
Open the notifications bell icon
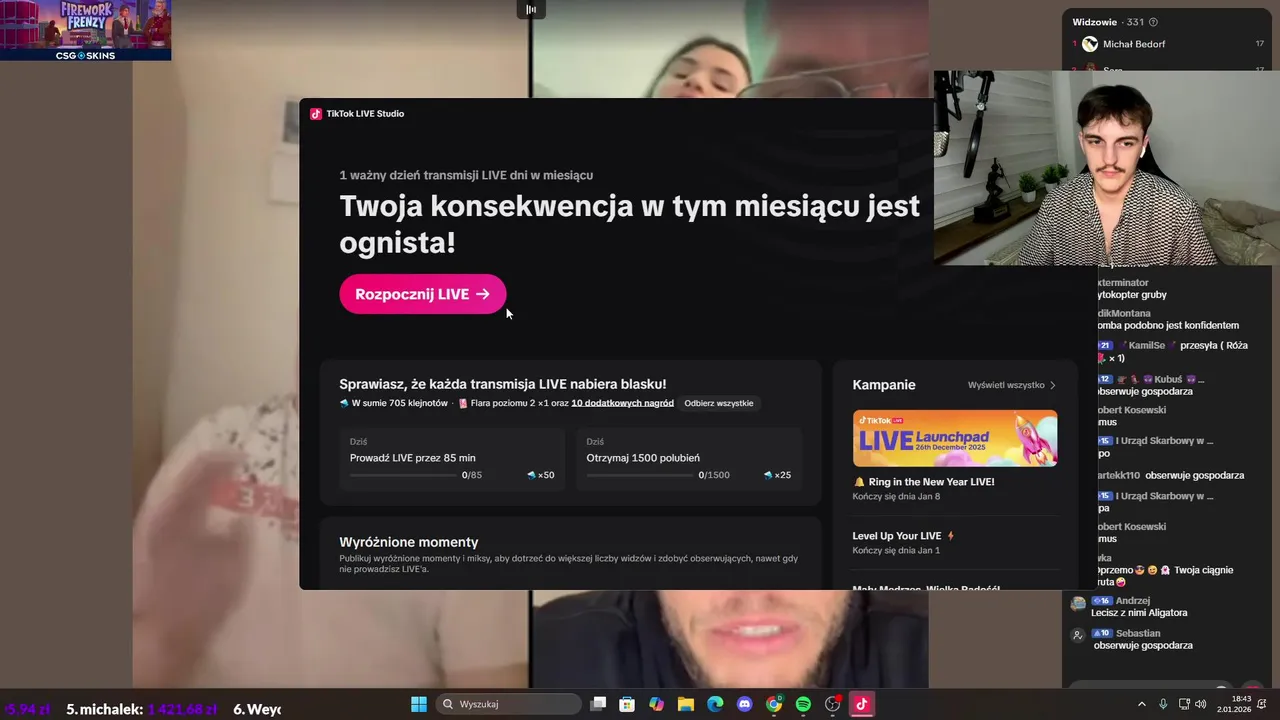click(x=1263, y=704)
